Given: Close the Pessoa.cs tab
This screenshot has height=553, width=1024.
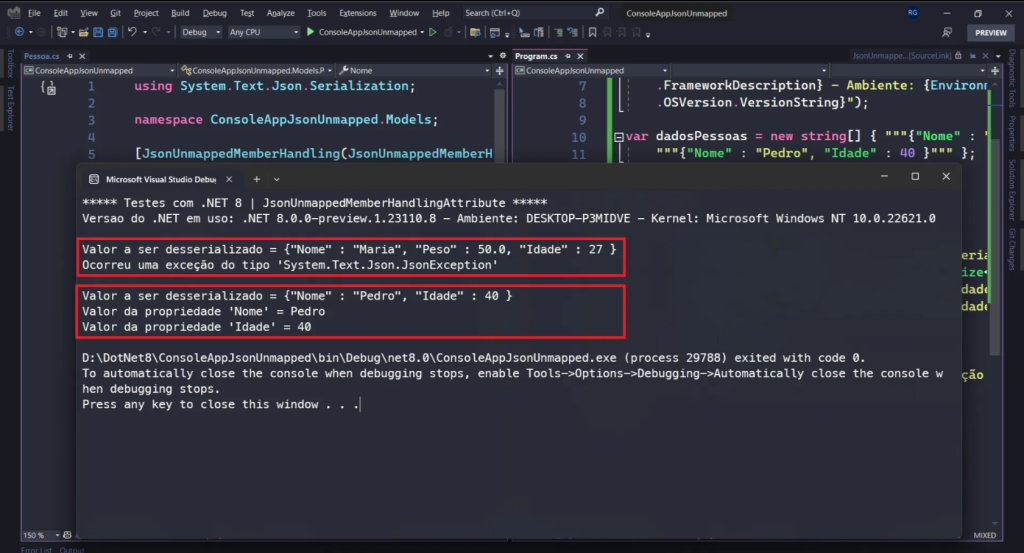Looking at the screenshot, I should pos(82,56).
